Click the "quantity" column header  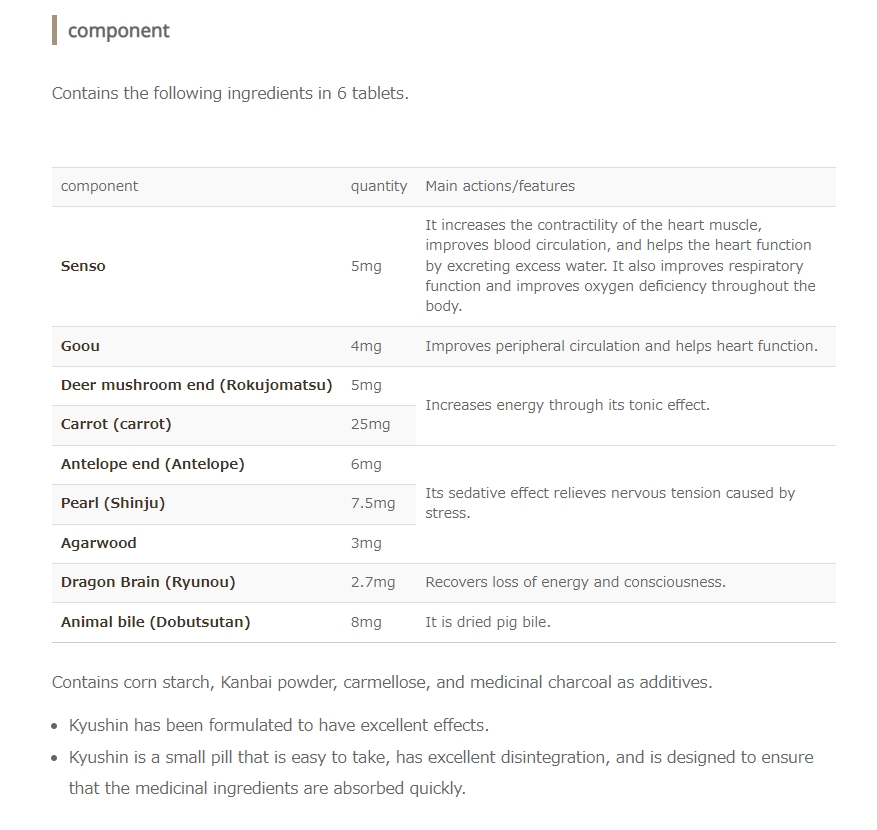(x=379, y=186)
